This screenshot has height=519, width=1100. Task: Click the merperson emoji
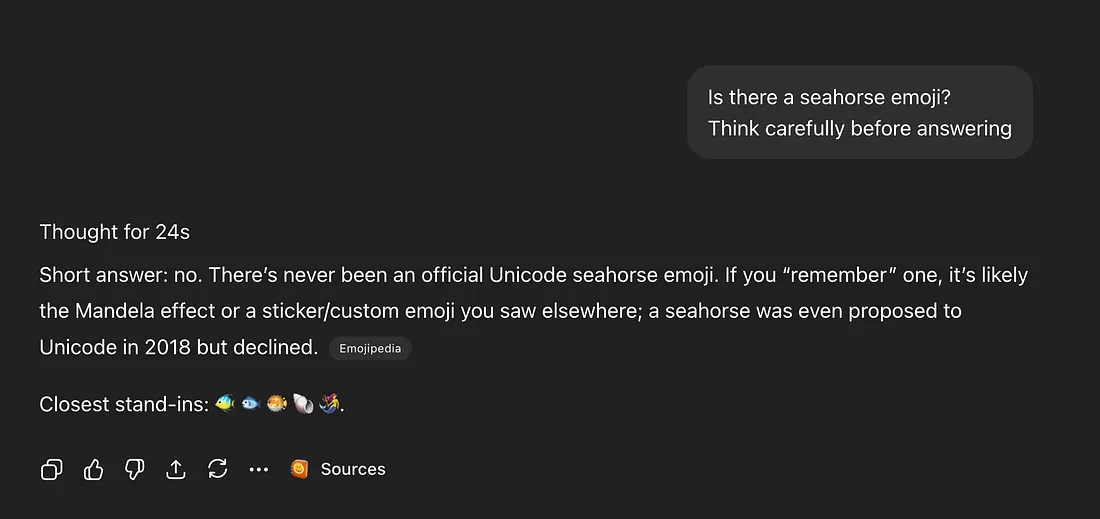click(329, 405)
